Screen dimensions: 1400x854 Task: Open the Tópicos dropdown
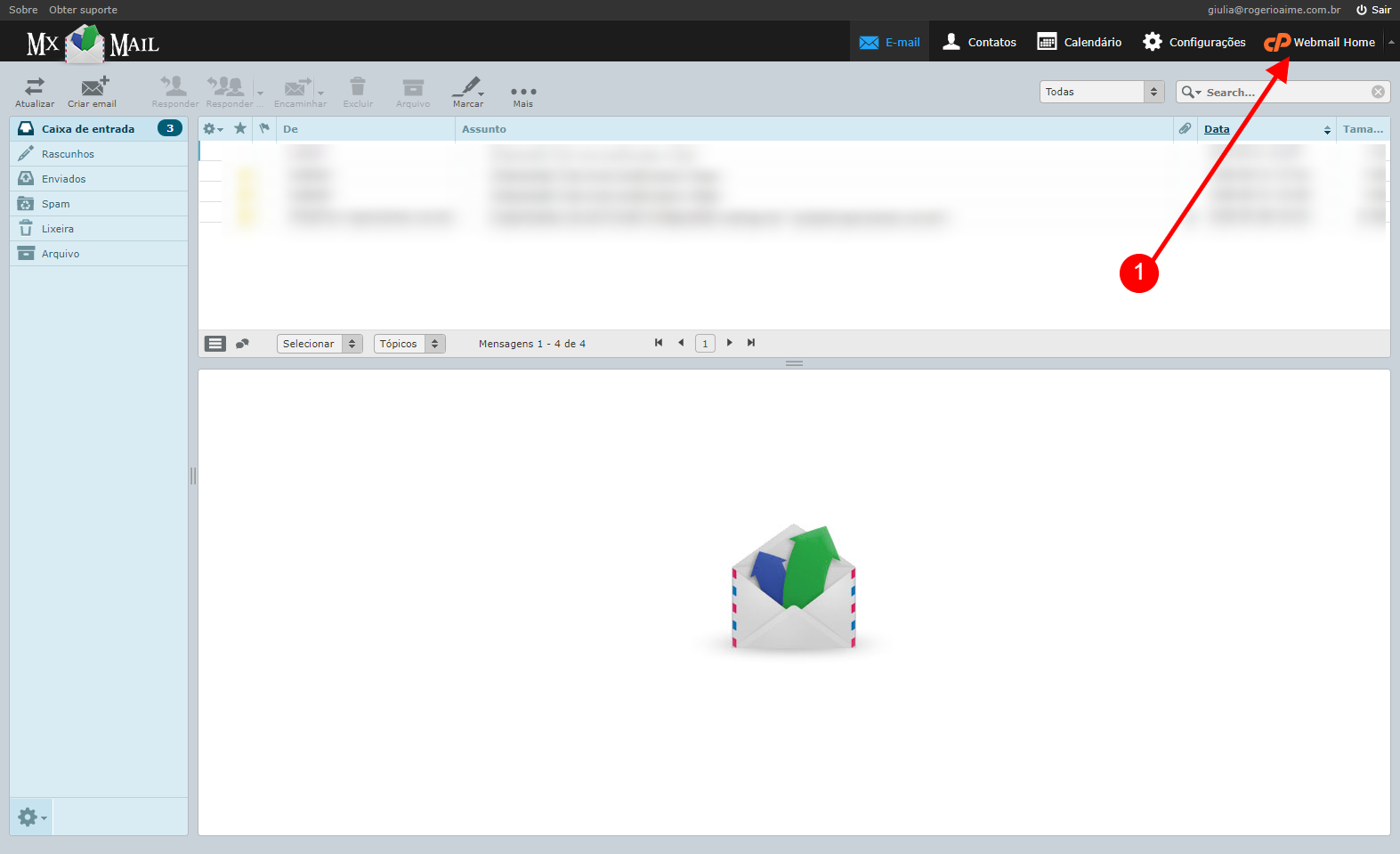coord(409,344)
